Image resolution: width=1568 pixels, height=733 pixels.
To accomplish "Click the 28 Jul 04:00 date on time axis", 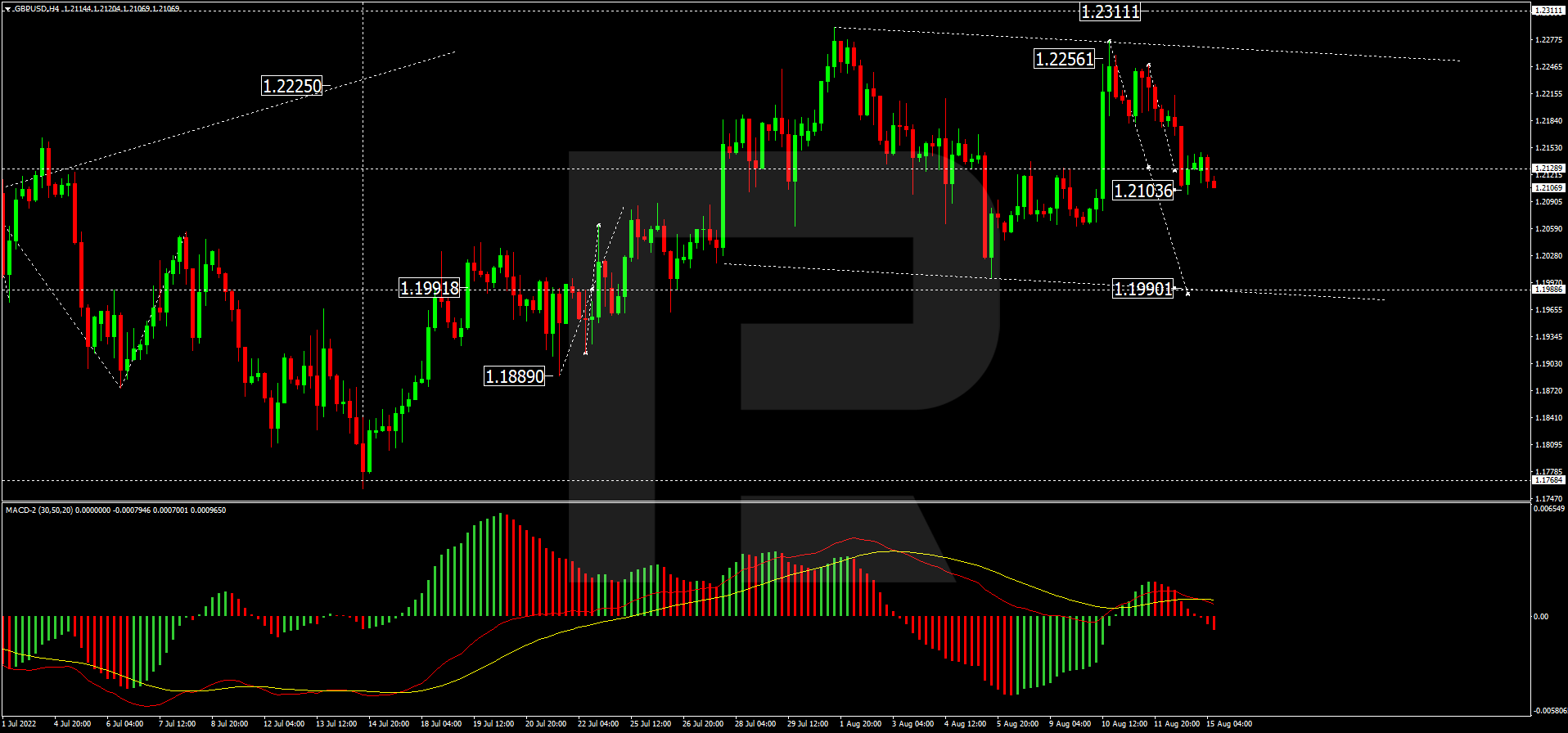I will point(755,724).
